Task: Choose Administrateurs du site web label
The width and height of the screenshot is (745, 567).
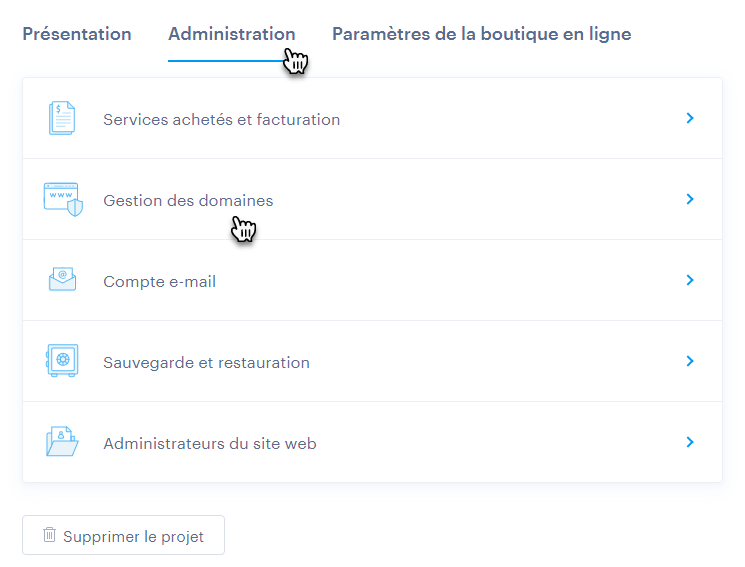Action: point(210,443)
